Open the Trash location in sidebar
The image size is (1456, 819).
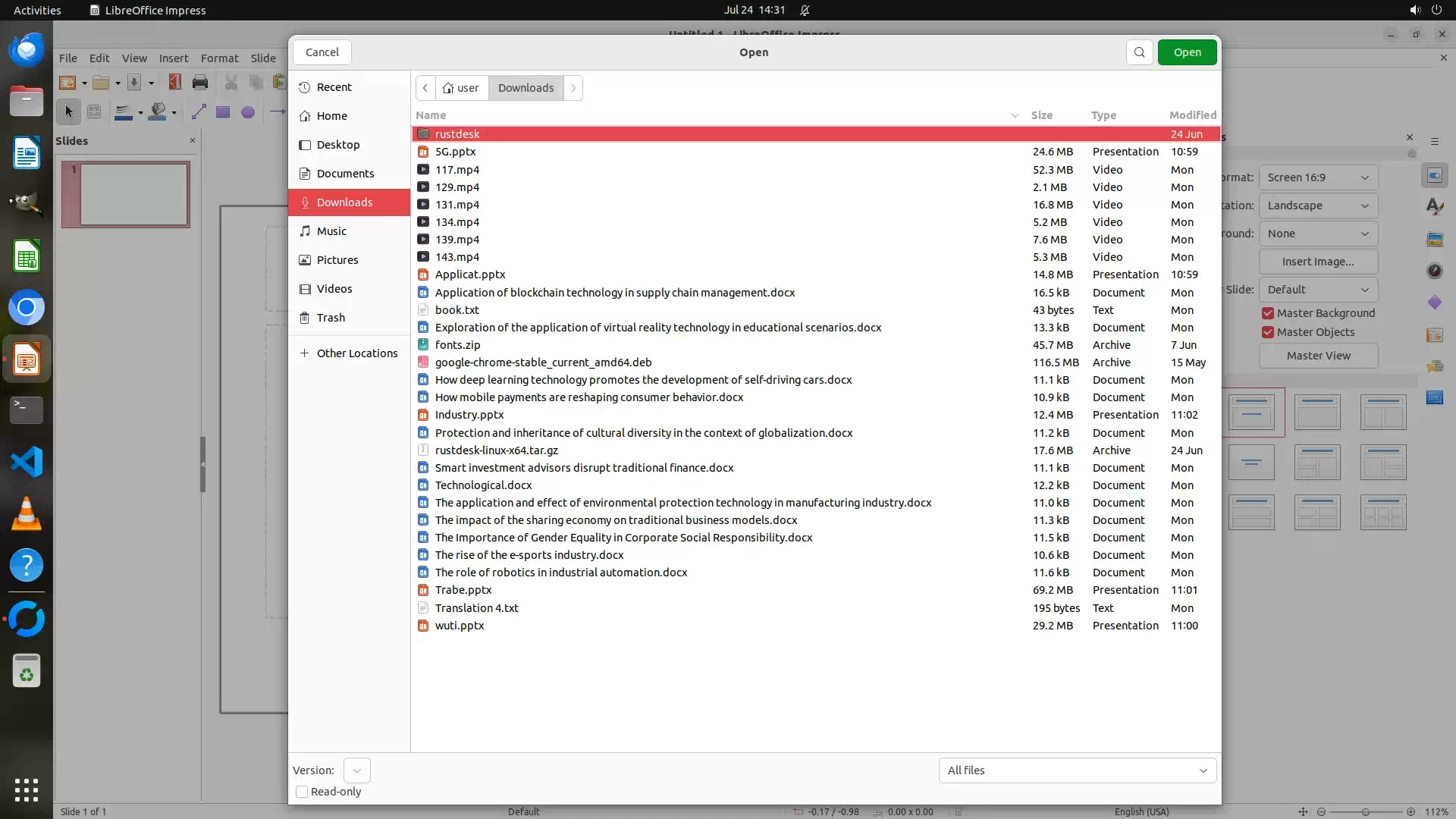[x=331, y=318]
